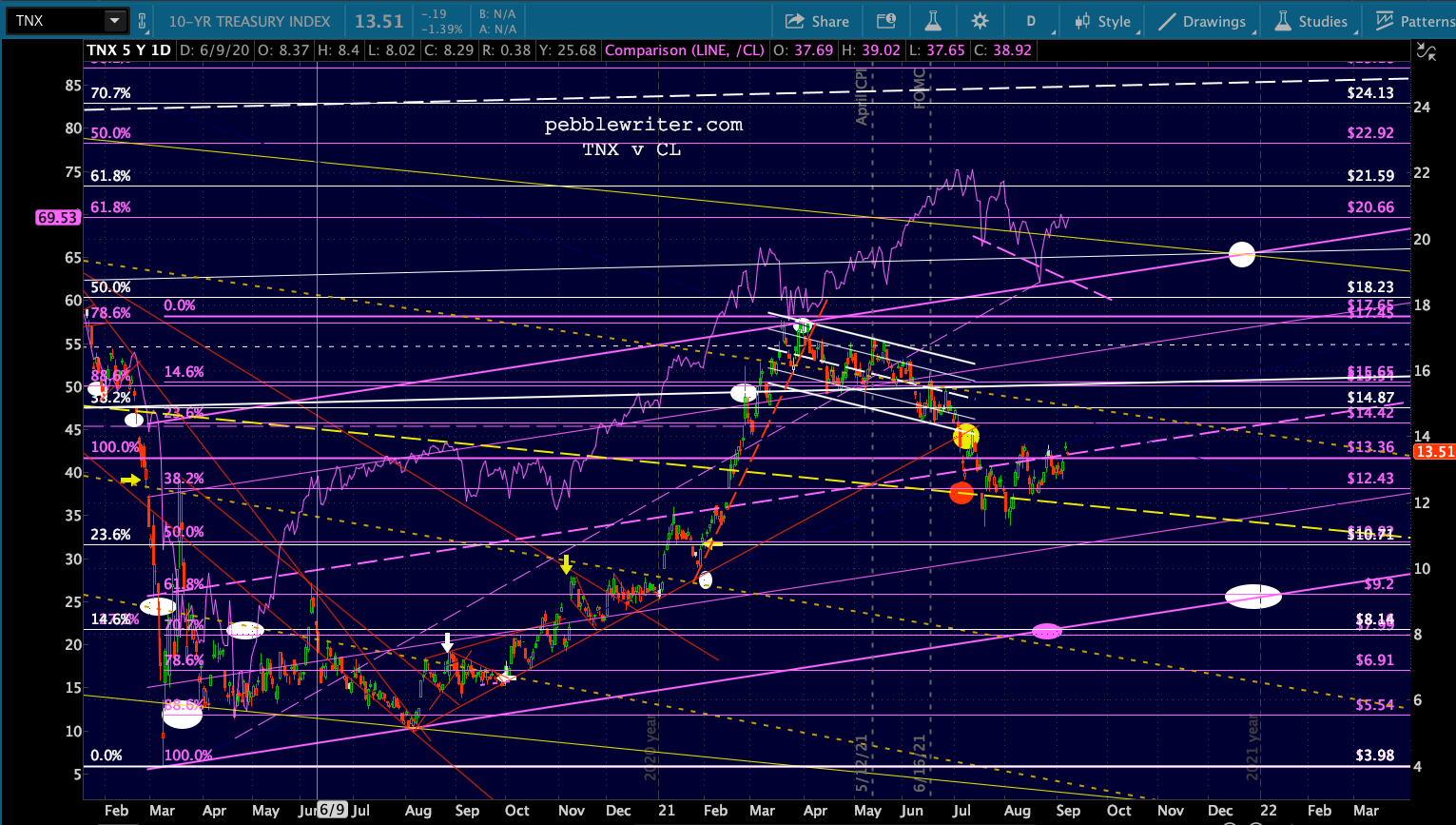The image size is (1456, 825).
Task: Click the Patterns chart icon
Action: 1384,21
